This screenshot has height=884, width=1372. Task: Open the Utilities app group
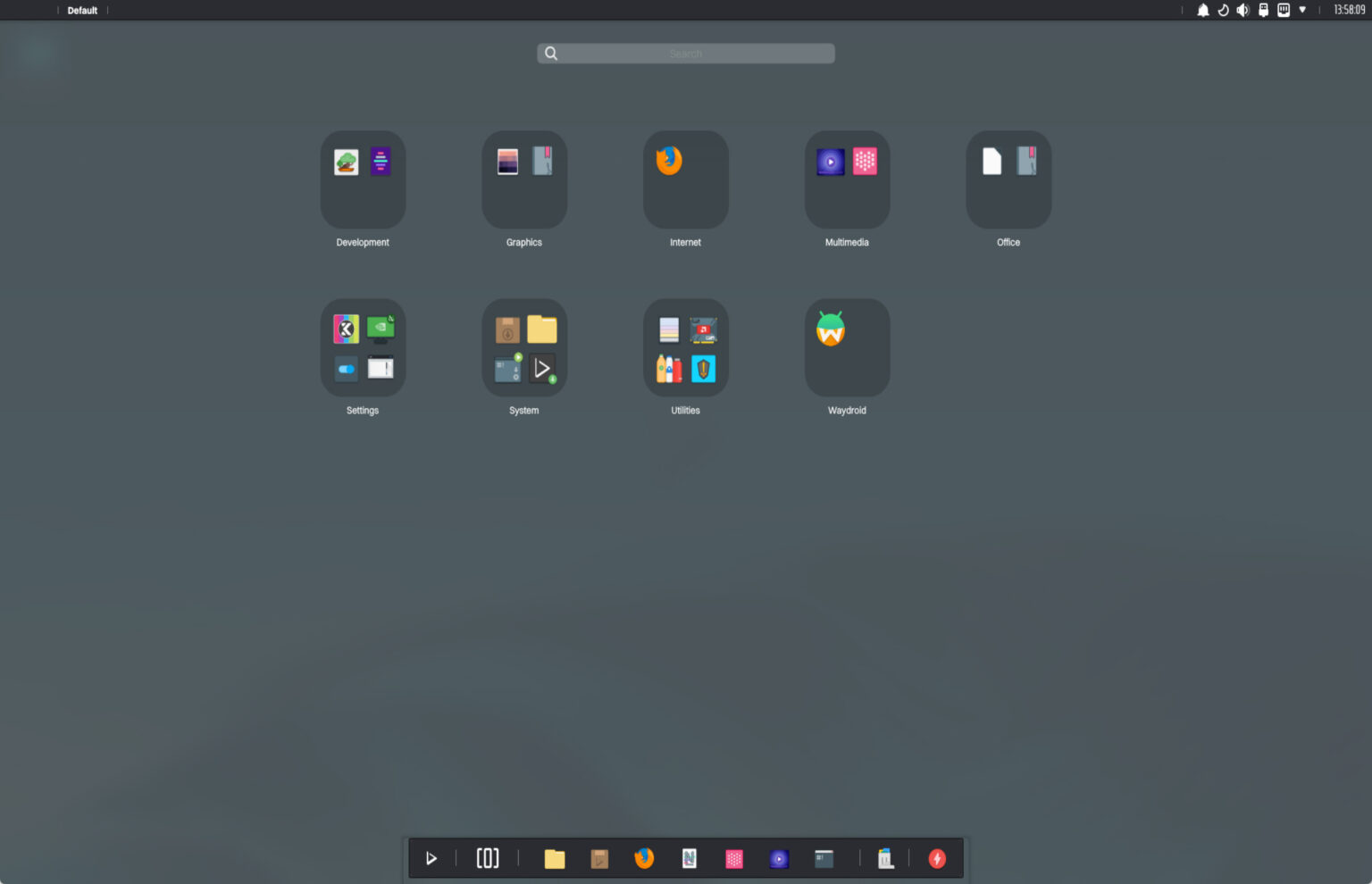[x=685, y=348]
